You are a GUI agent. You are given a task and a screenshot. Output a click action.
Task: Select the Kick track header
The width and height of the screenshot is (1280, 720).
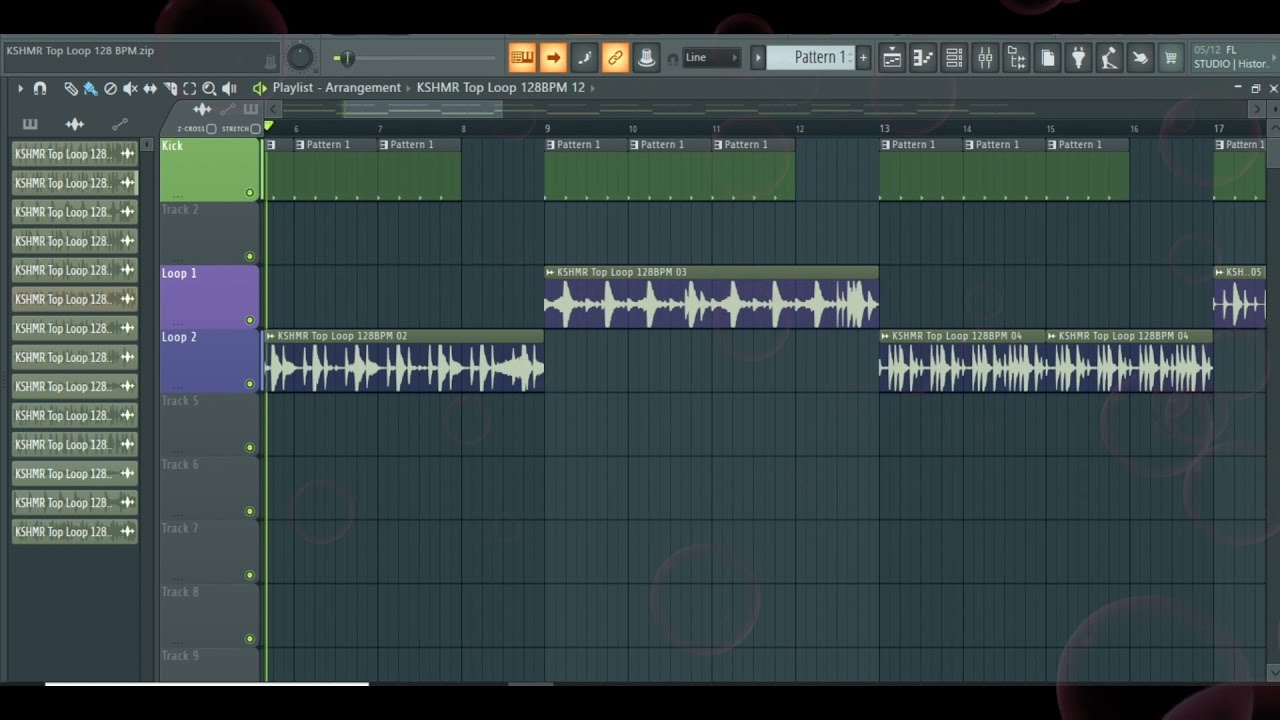209,169
